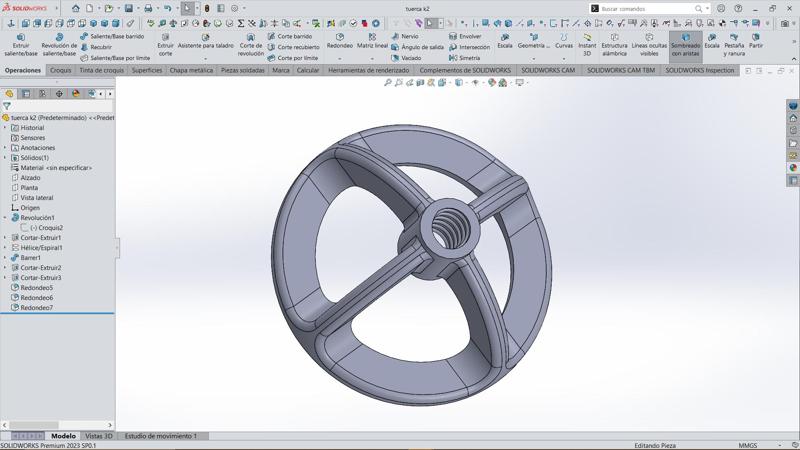This screenshot has height=450, width=800.
Task: Select Redondeo7 in the feature tree
Action: point(37,308)
